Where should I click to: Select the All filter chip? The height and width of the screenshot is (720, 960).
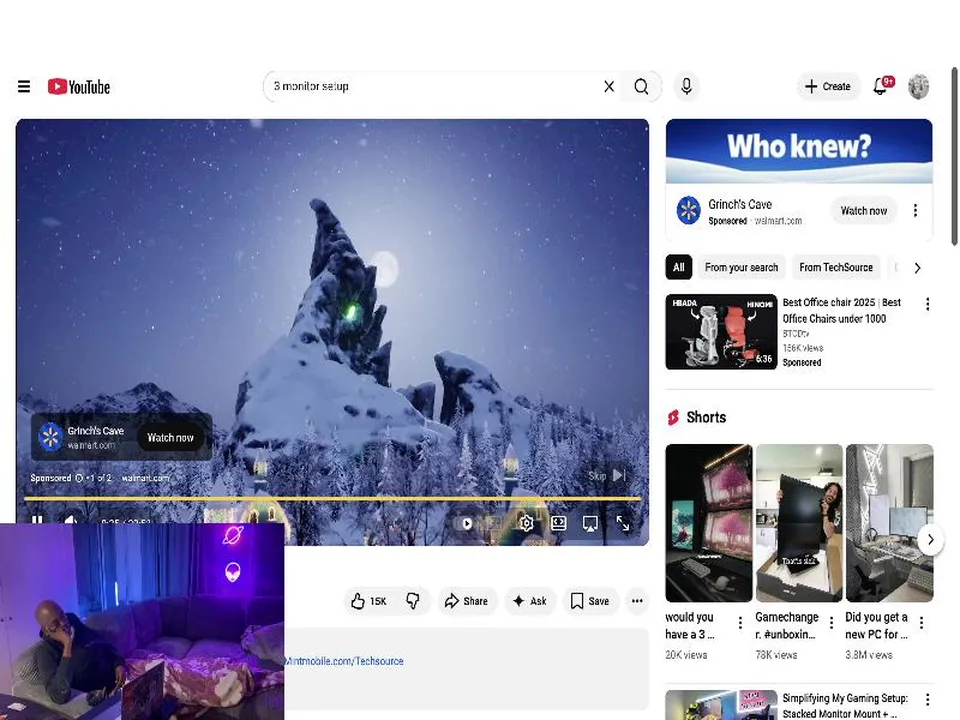[x=678, y=268]
